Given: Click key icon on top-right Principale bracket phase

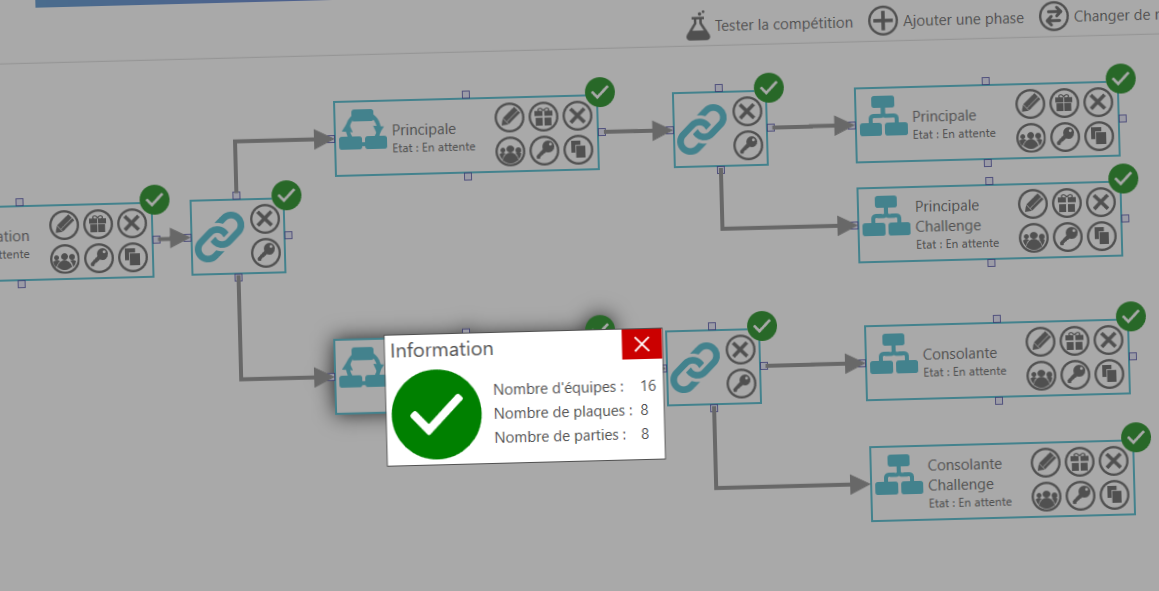Looking at the screenshot, I should coord(1064,137).
